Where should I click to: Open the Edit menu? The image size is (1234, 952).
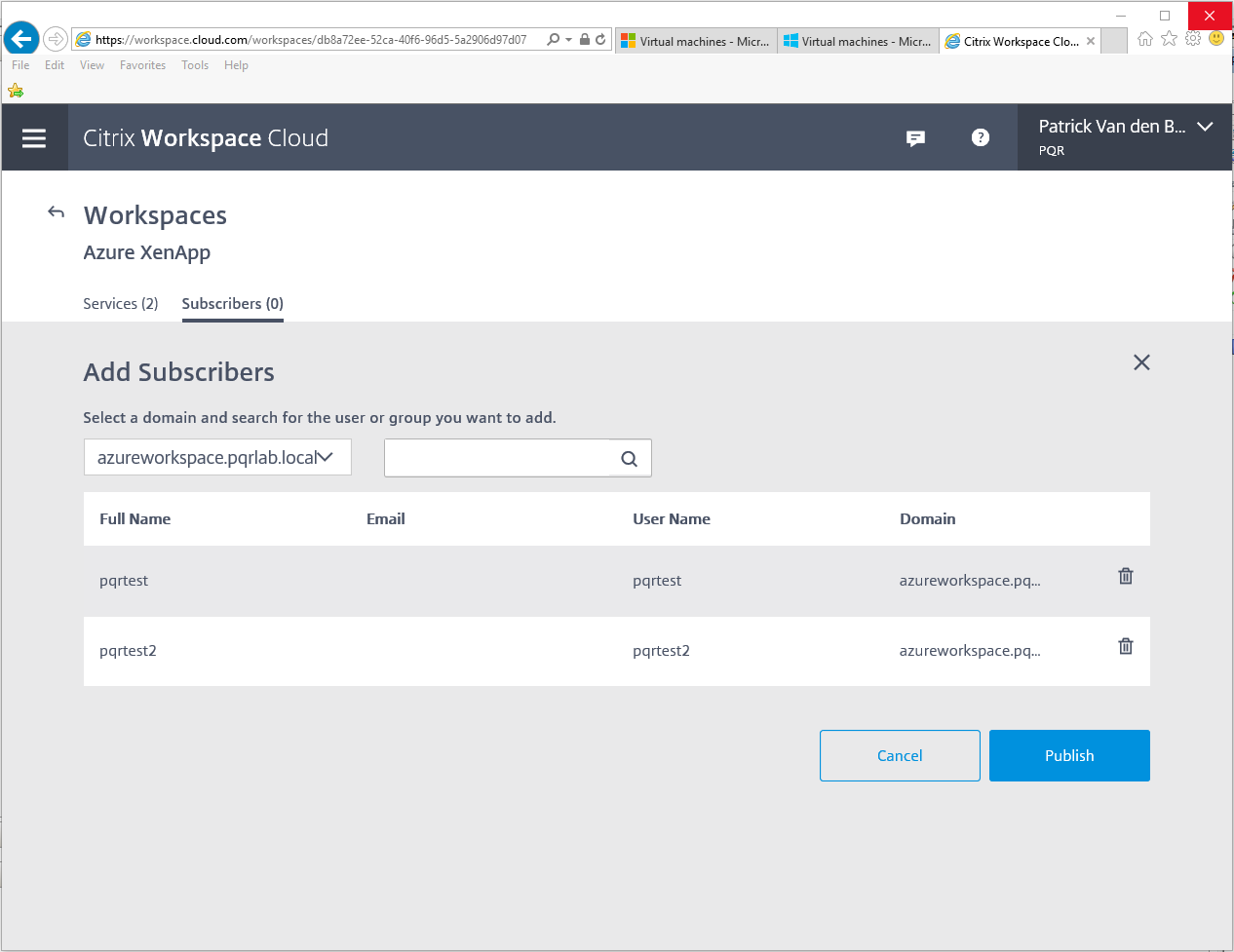55,65
